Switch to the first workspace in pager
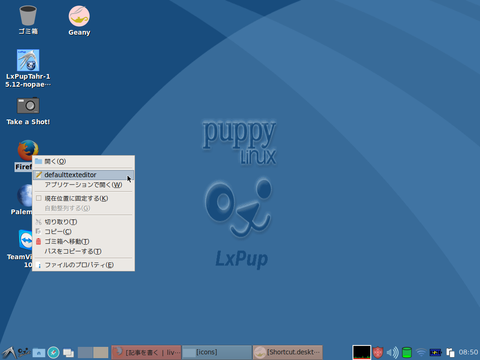 (x=85, y=352)
